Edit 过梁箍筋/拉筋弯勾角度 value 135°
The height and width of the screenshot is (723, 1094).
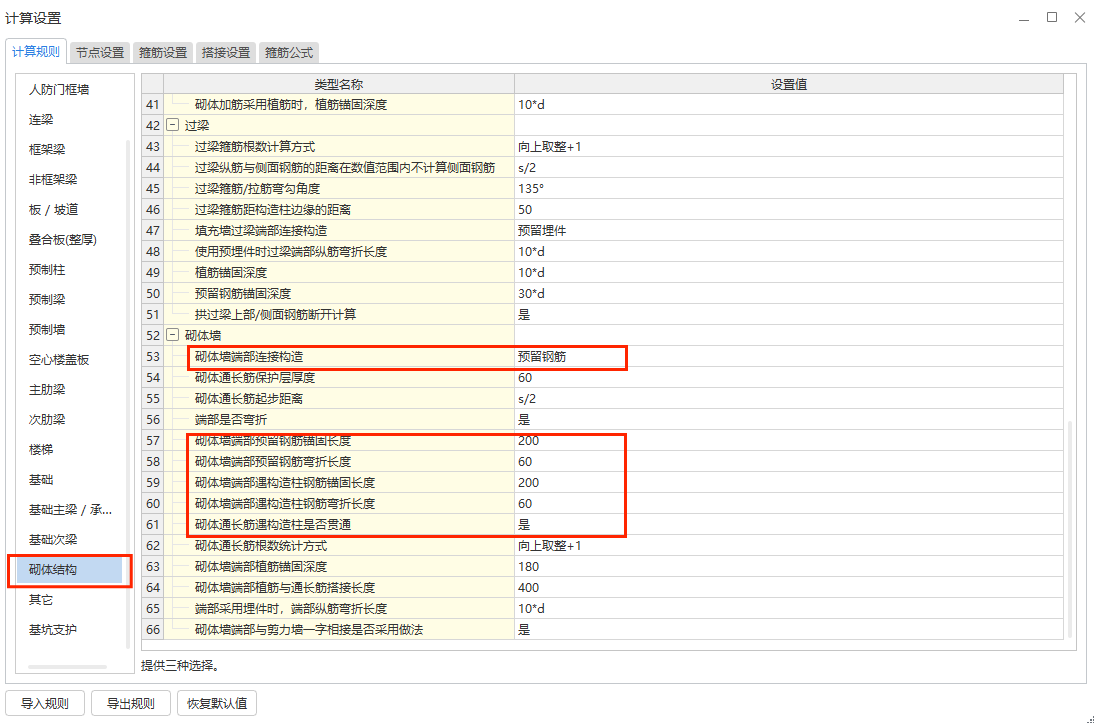pyautogui.click(x=789, y=188)
